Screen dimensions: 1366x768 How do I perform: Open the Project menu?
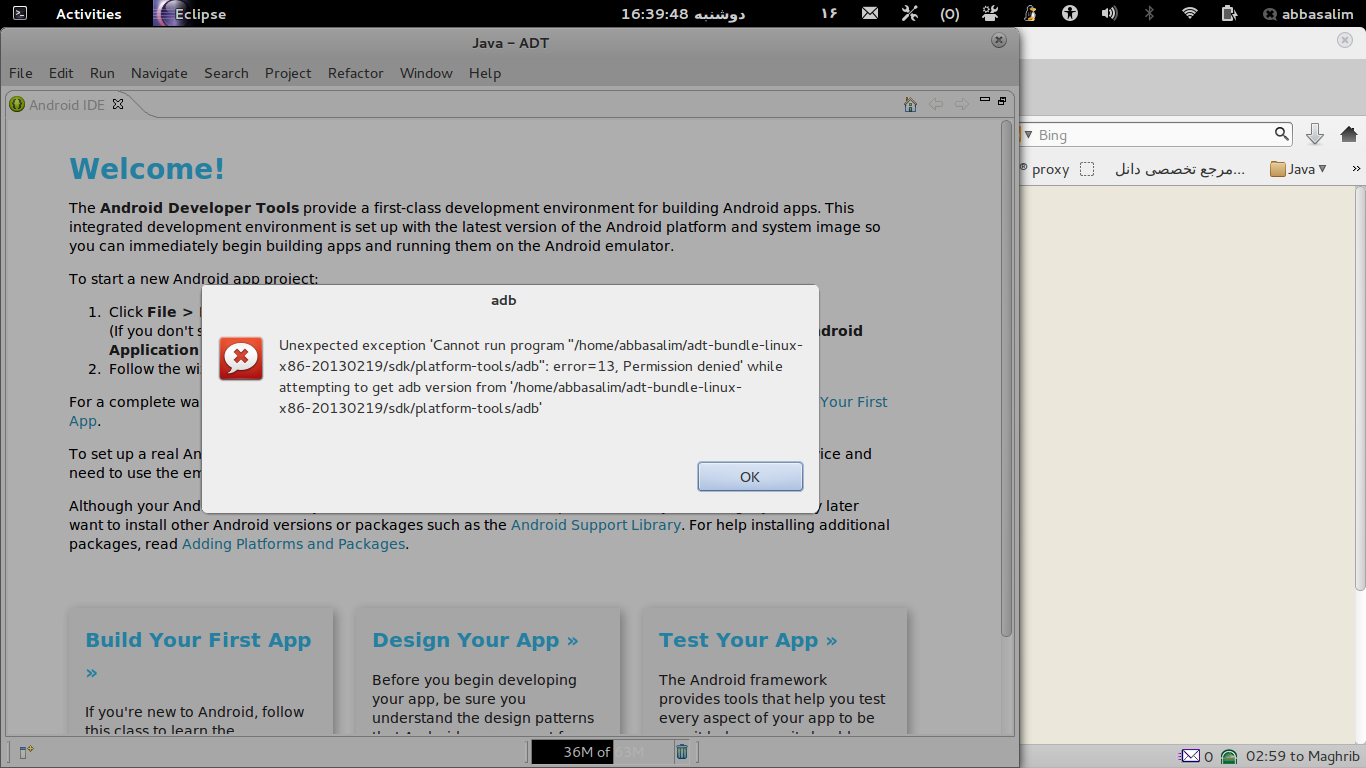[x=288, y=73]
